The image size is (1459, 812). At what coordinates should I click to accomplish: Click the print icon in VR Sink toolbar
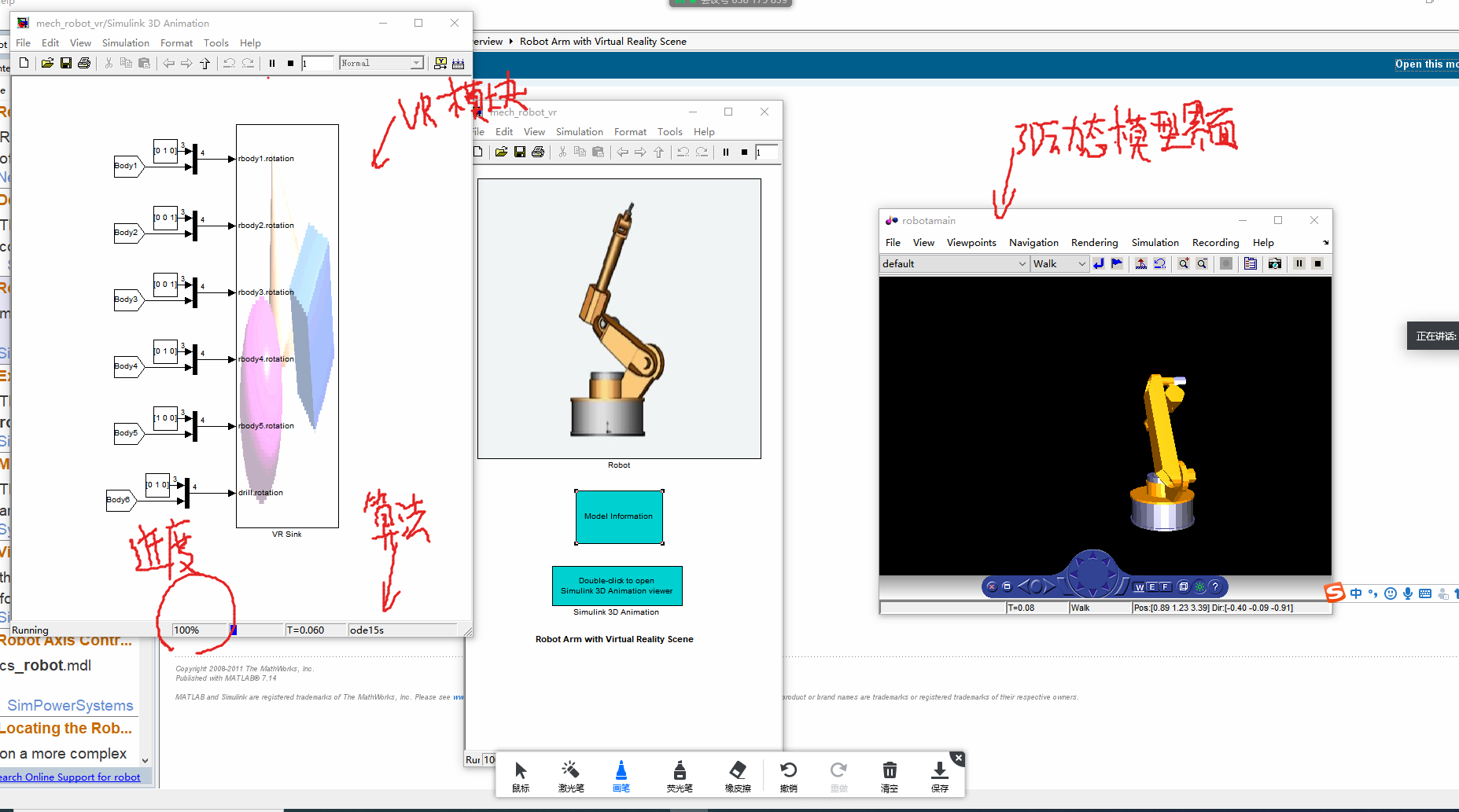tap(84, 63)
